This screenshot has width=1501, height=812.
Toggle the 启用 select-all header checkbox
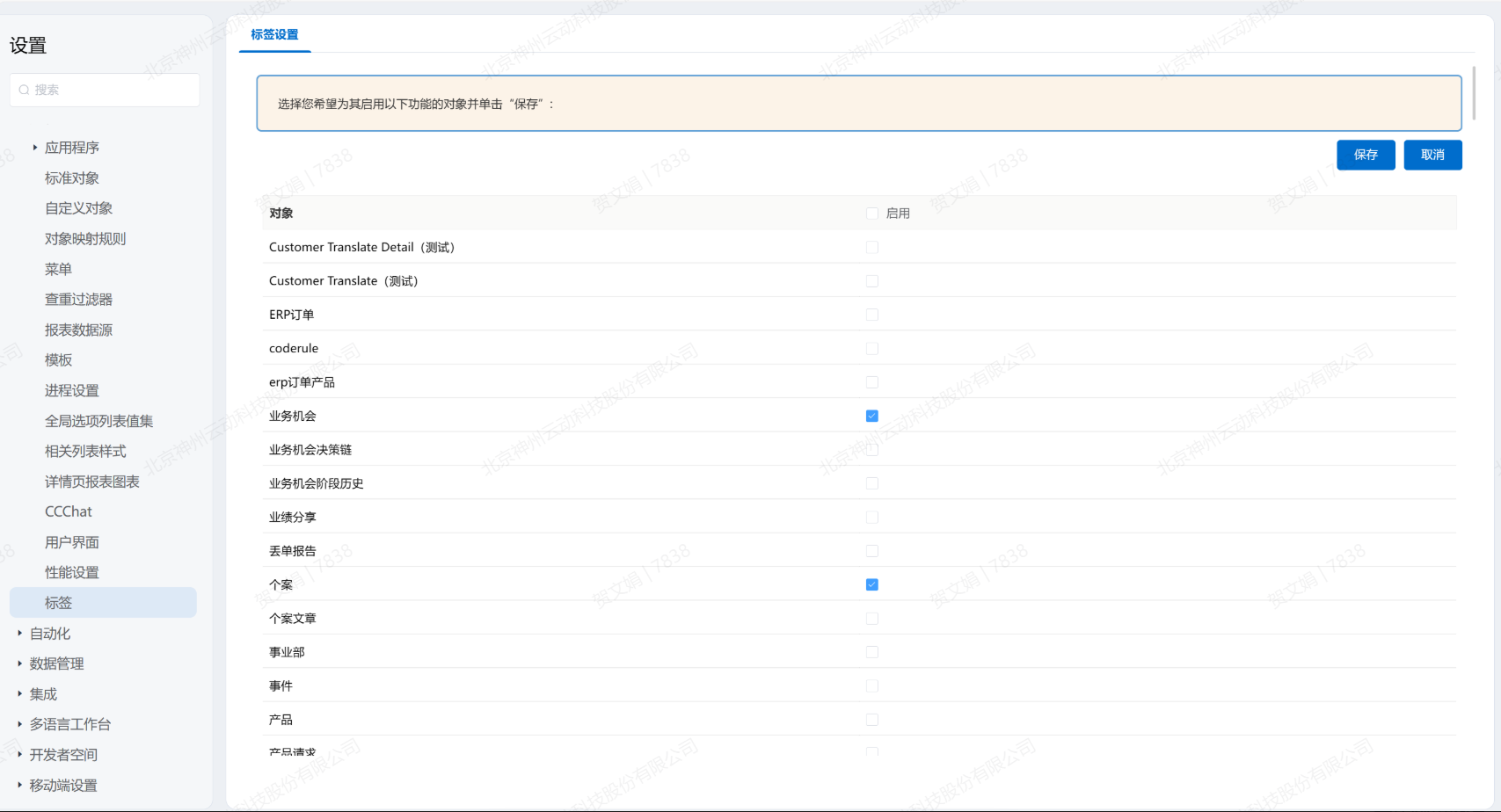coord(871,214)
